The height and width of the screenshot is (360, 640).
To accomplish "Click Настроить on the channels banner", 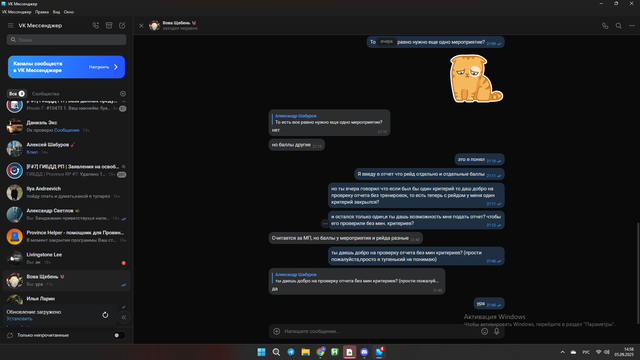I will point(99,67).
